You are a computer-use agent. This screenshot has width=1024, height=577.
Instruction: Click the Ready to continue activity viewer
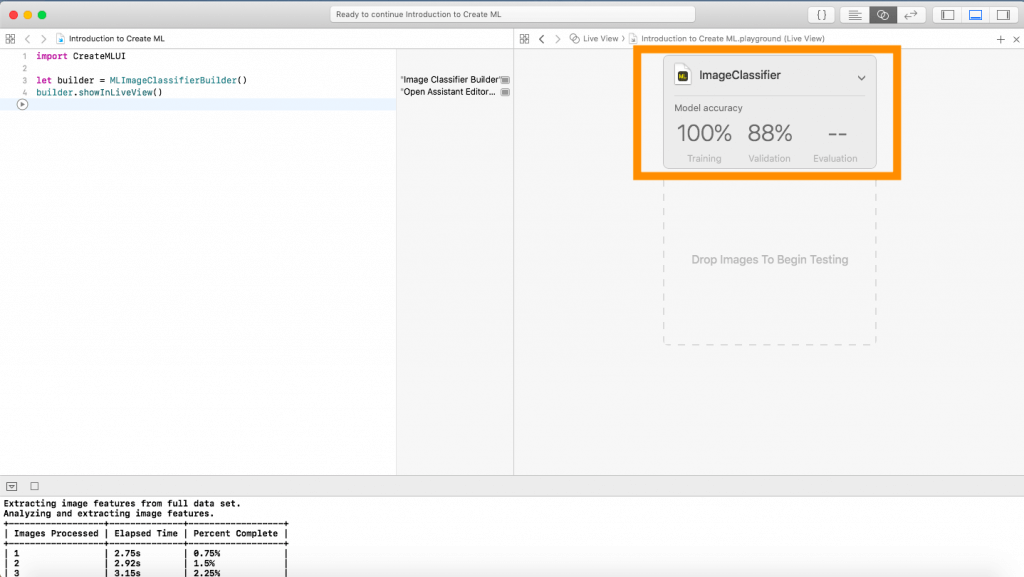(512, 14)
